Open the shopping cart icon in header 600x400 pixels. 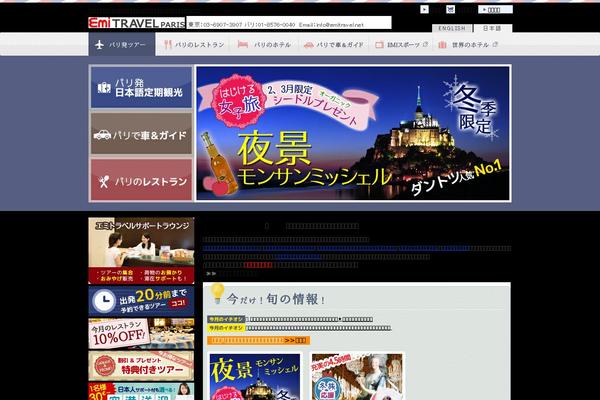point(451,10)
